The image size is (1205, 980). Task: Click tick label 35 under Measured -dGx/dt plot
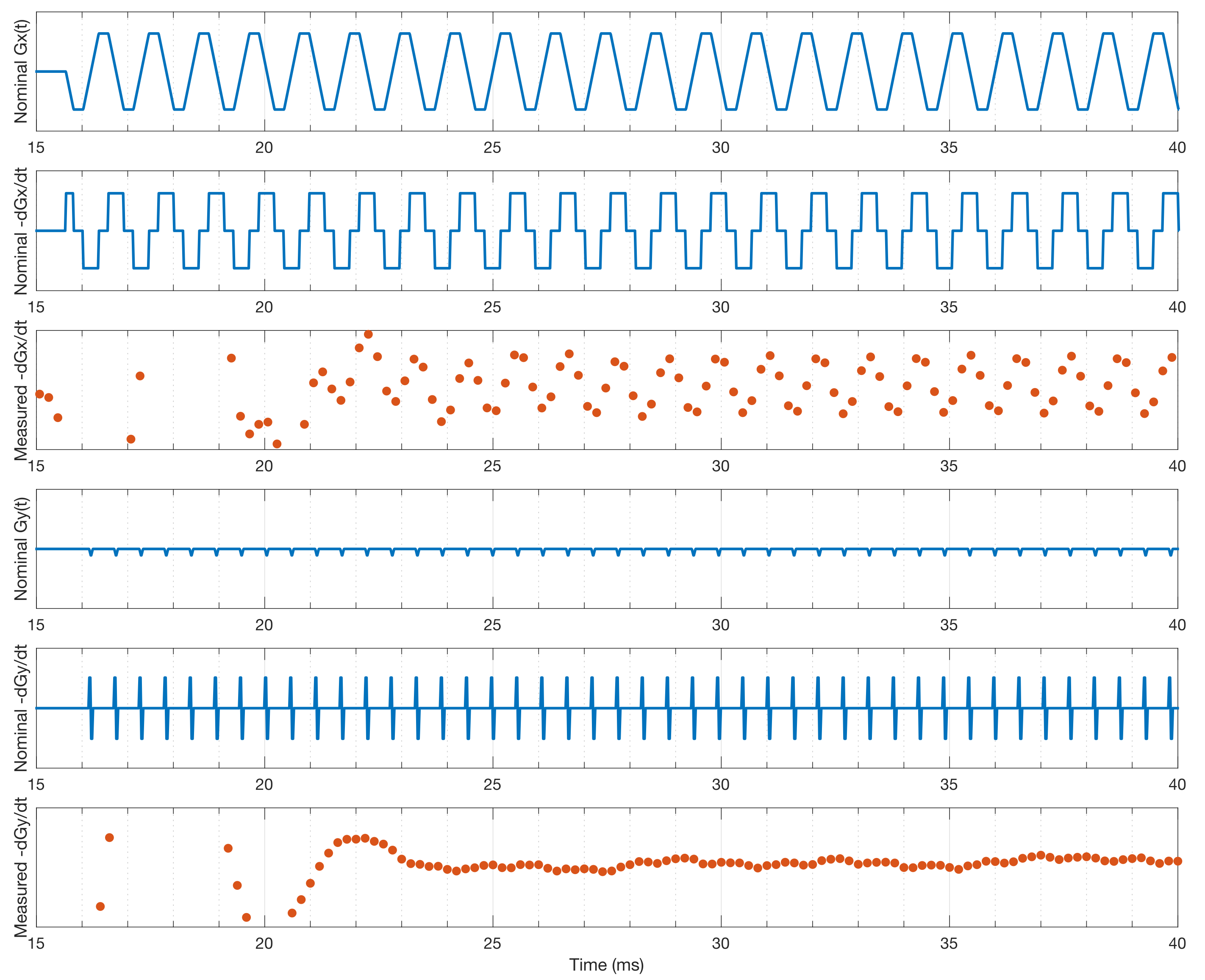point(949,466)
